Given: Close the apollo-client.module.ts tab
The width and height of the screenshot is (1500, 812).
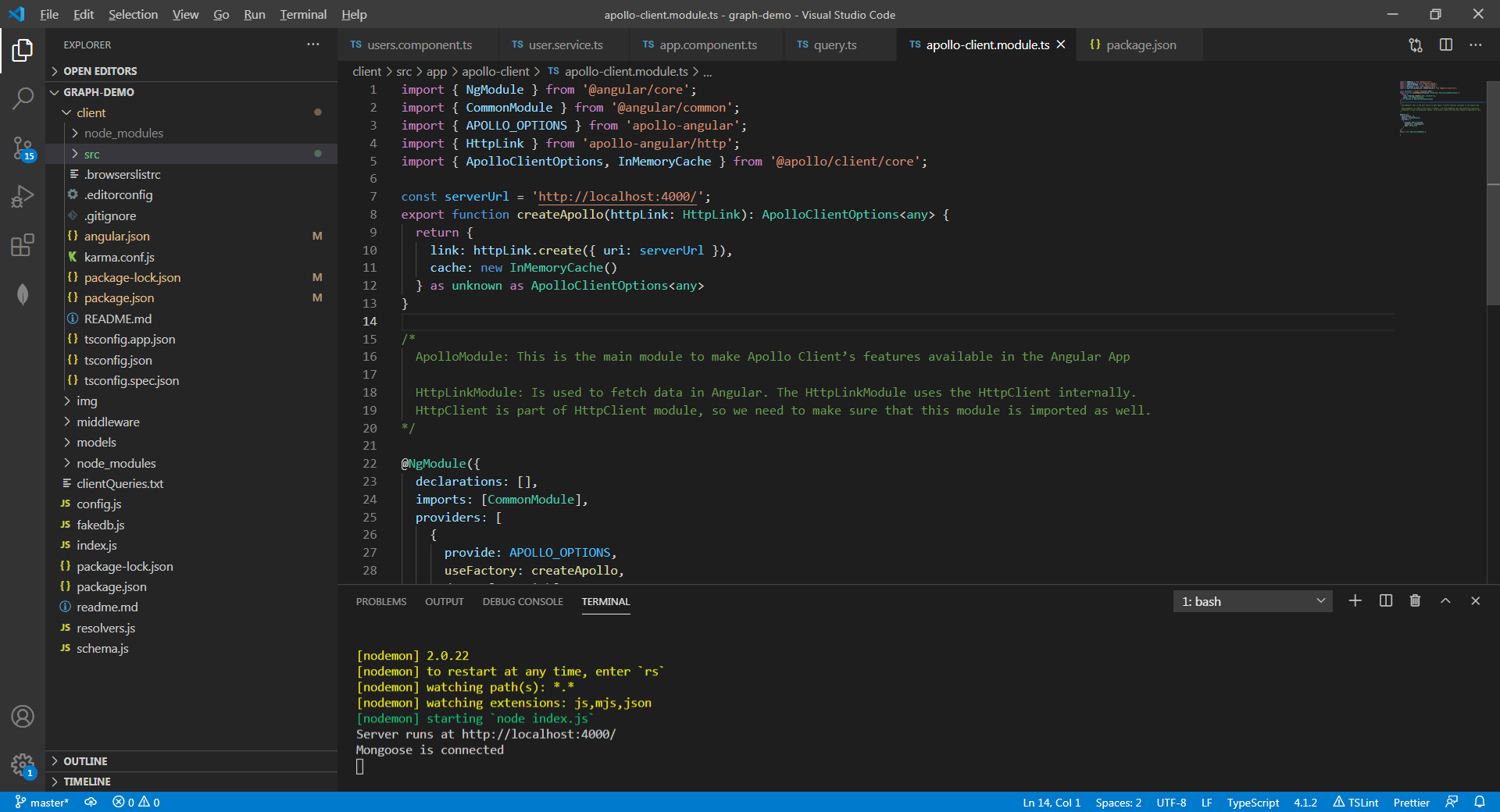Looking at the screenshot, I should point(1061,45).
